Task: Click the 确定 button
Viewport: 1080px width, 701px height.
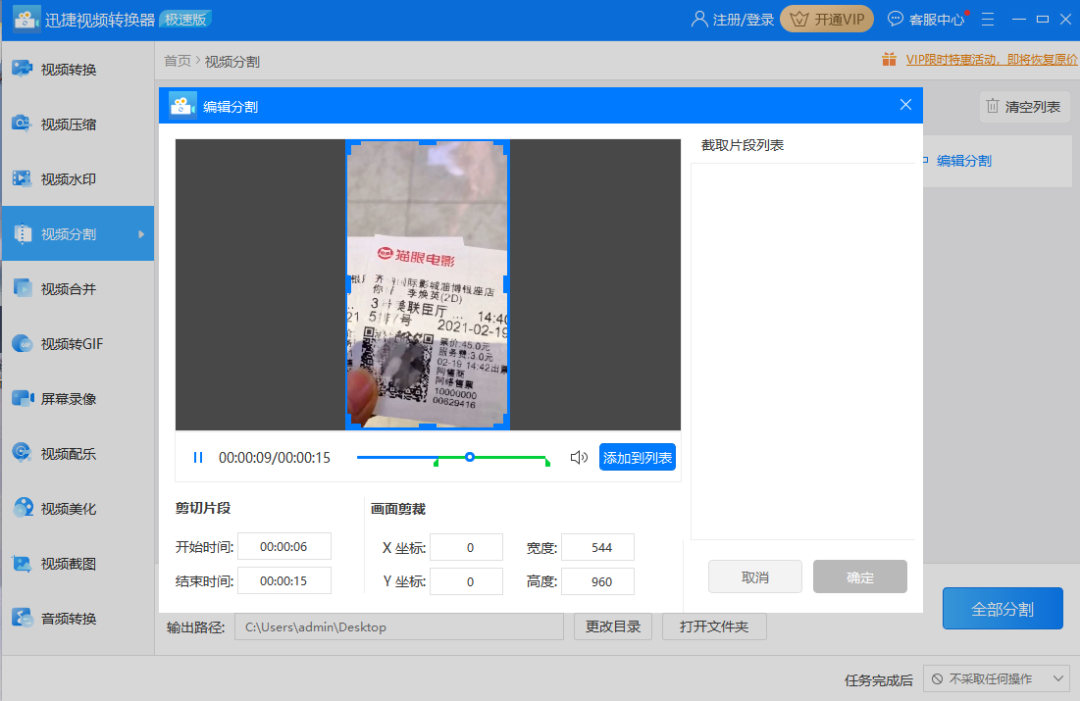Action: pos(860,577)
